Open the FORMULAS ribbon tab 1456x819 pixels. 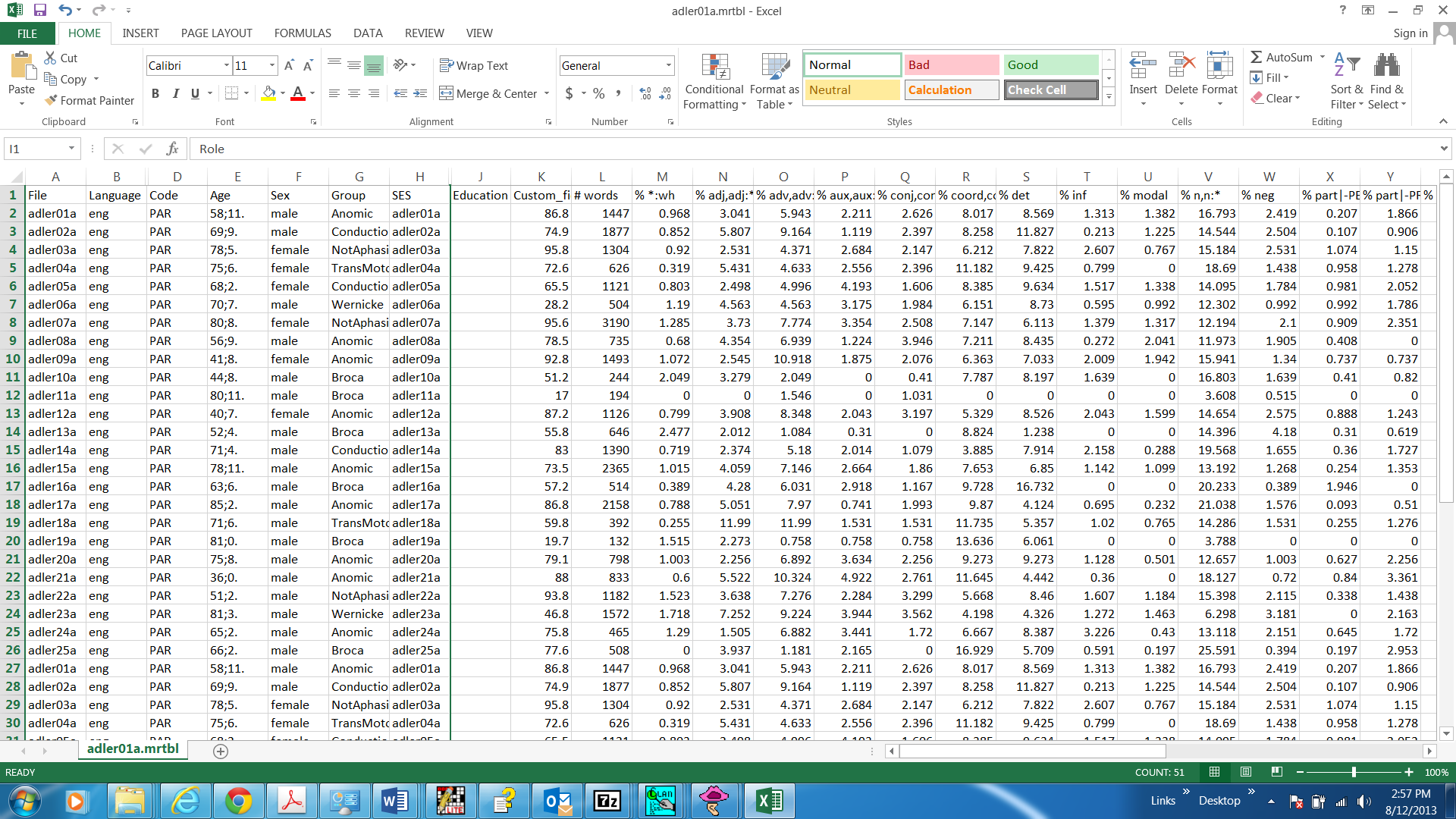[303, 33]
